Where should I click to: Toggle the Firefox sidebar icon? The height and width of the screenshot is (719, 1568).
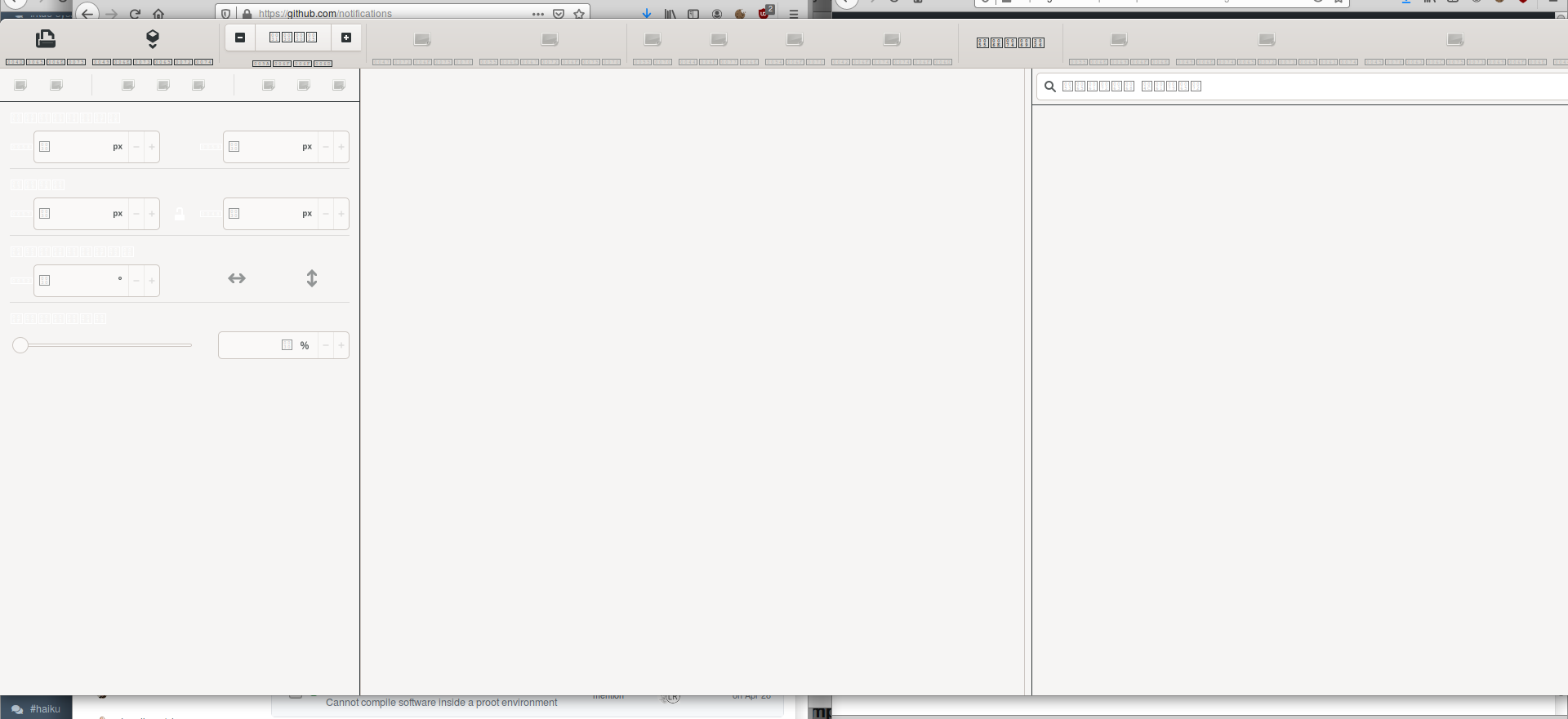point(693,14)
